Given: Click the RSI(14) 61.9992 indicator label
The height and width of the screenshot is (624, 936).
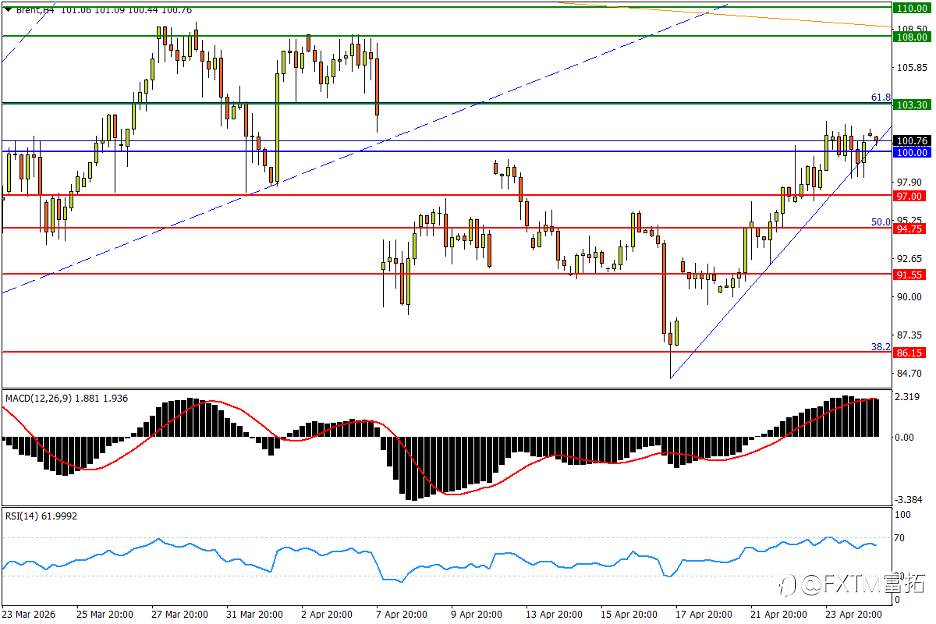Looking at the screenshot, I should coord(41,516).
